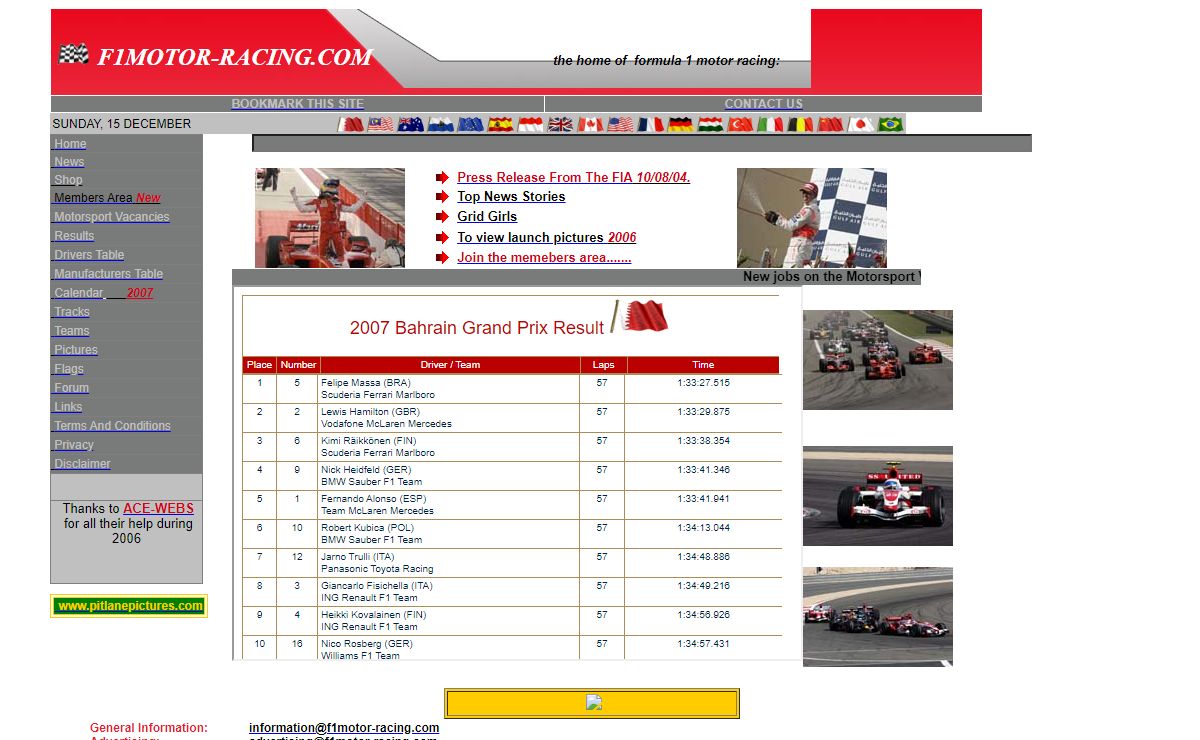
Task: Open Links in the sidebar menu
Action: (68, 407)
